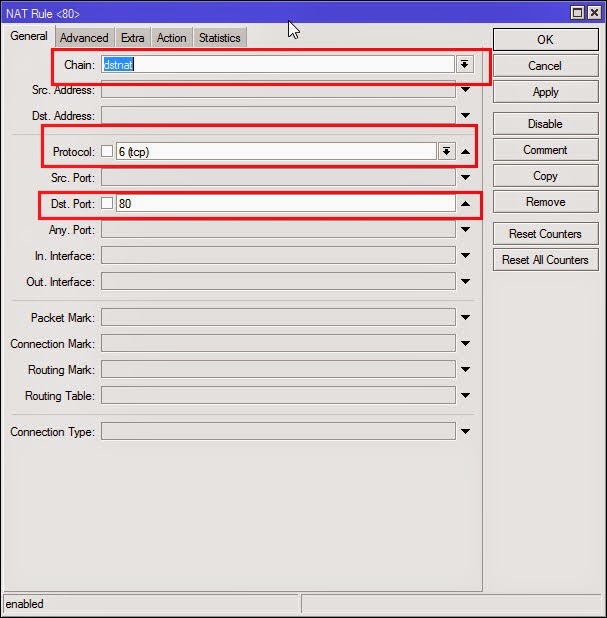607x618 pixels.
Task: Expand the Src. Port field
Action: [465, 178]
